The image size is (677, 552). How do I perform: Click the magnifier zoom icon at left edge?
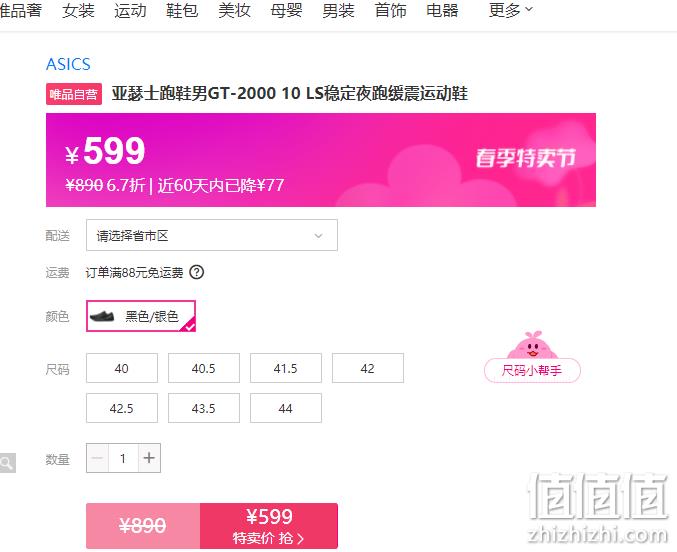pos(7,463)
